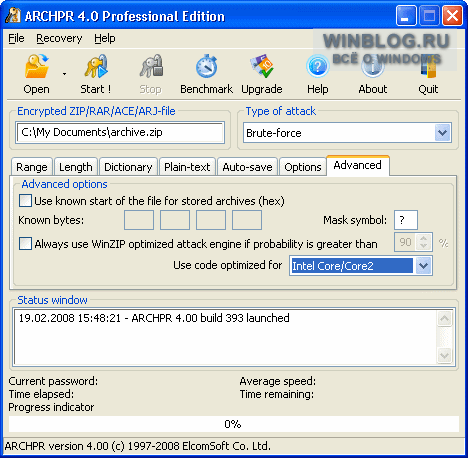Click the probability percent field showing 90
The width and height of the screenshot is (468, 458).
(x=406, y=242)
